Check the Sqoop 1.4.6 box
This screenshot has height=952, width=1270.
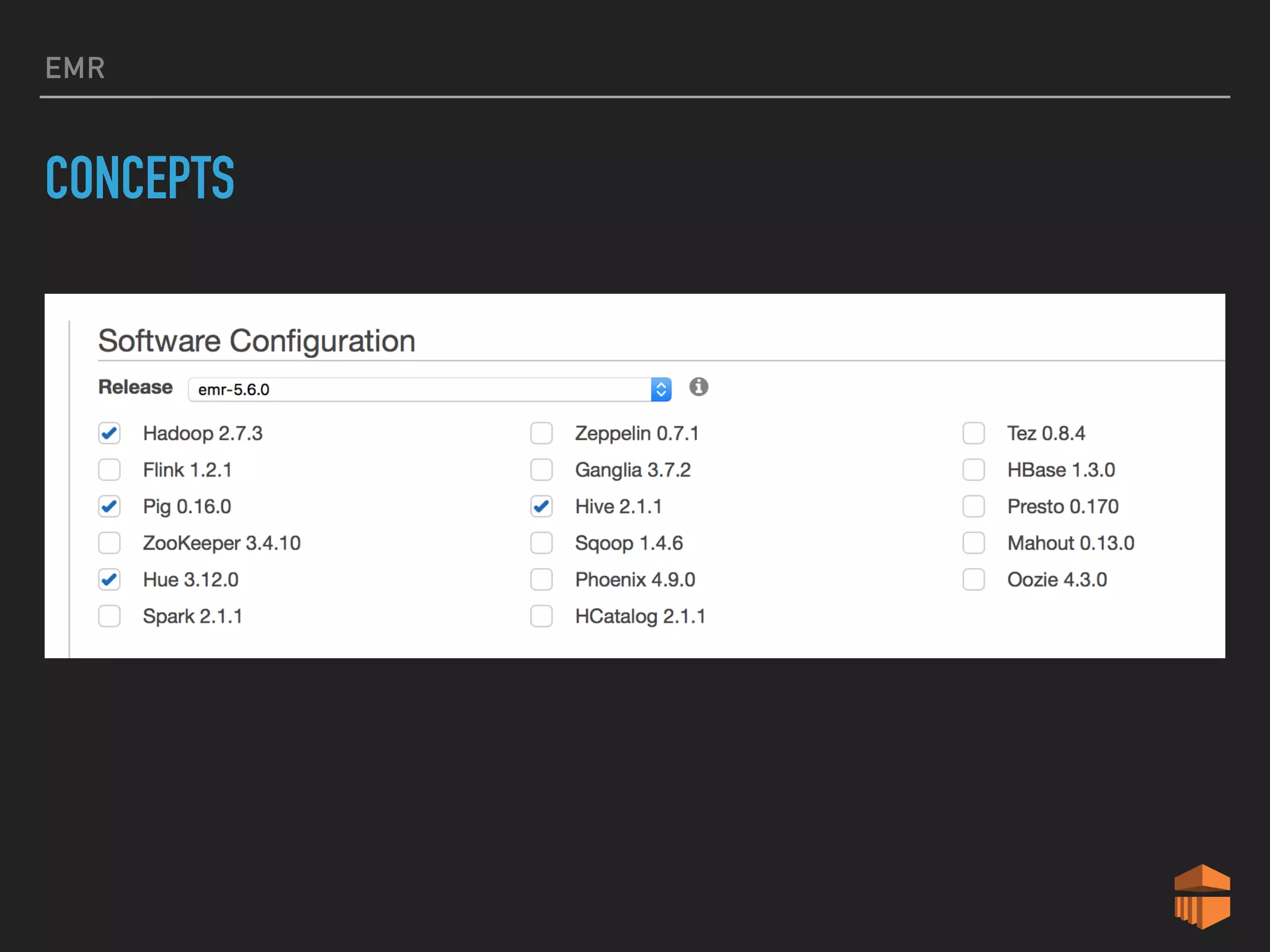point(541,543)
